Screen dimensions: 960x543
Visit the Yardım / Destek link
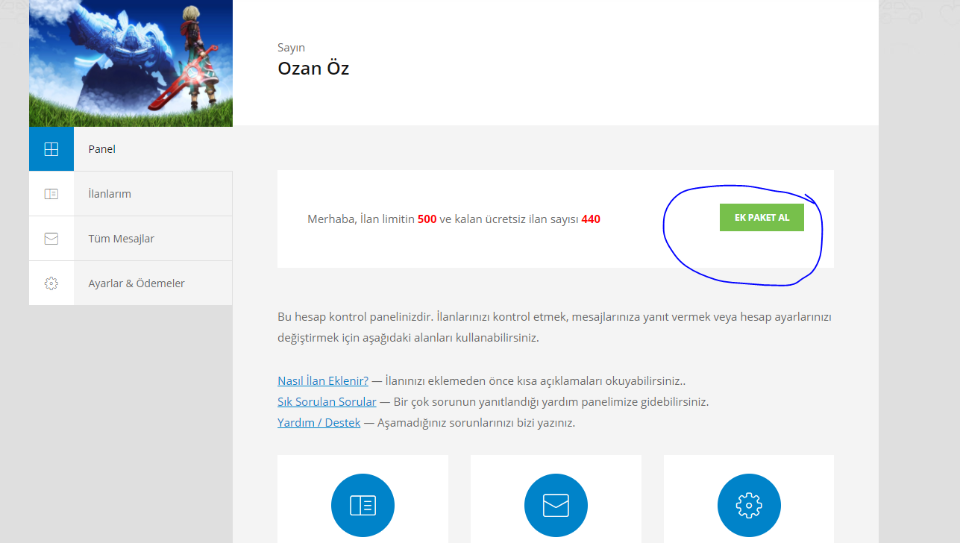click(319, 423)
